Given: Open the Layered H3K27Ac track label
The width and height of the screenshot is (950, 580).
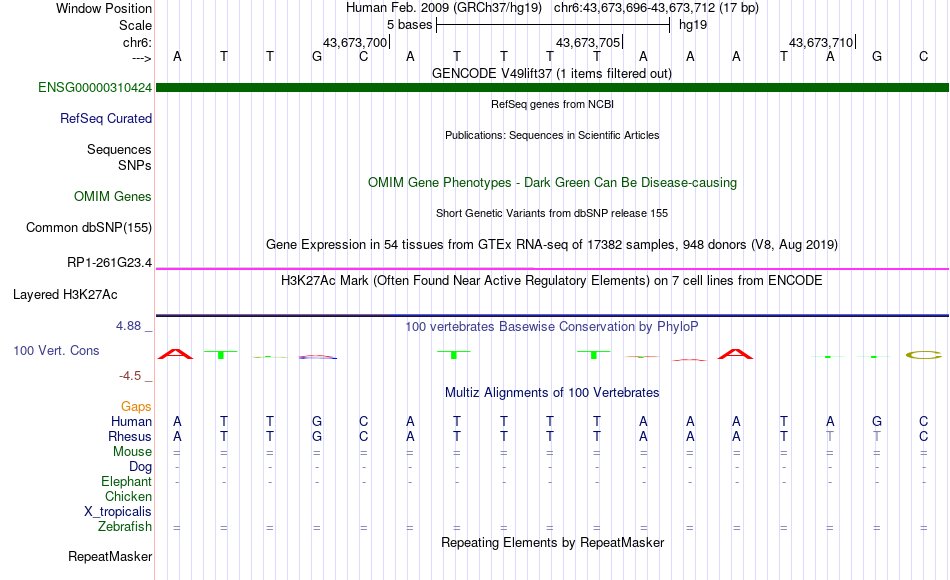Looking at the screenshot, I should (65, 295).
